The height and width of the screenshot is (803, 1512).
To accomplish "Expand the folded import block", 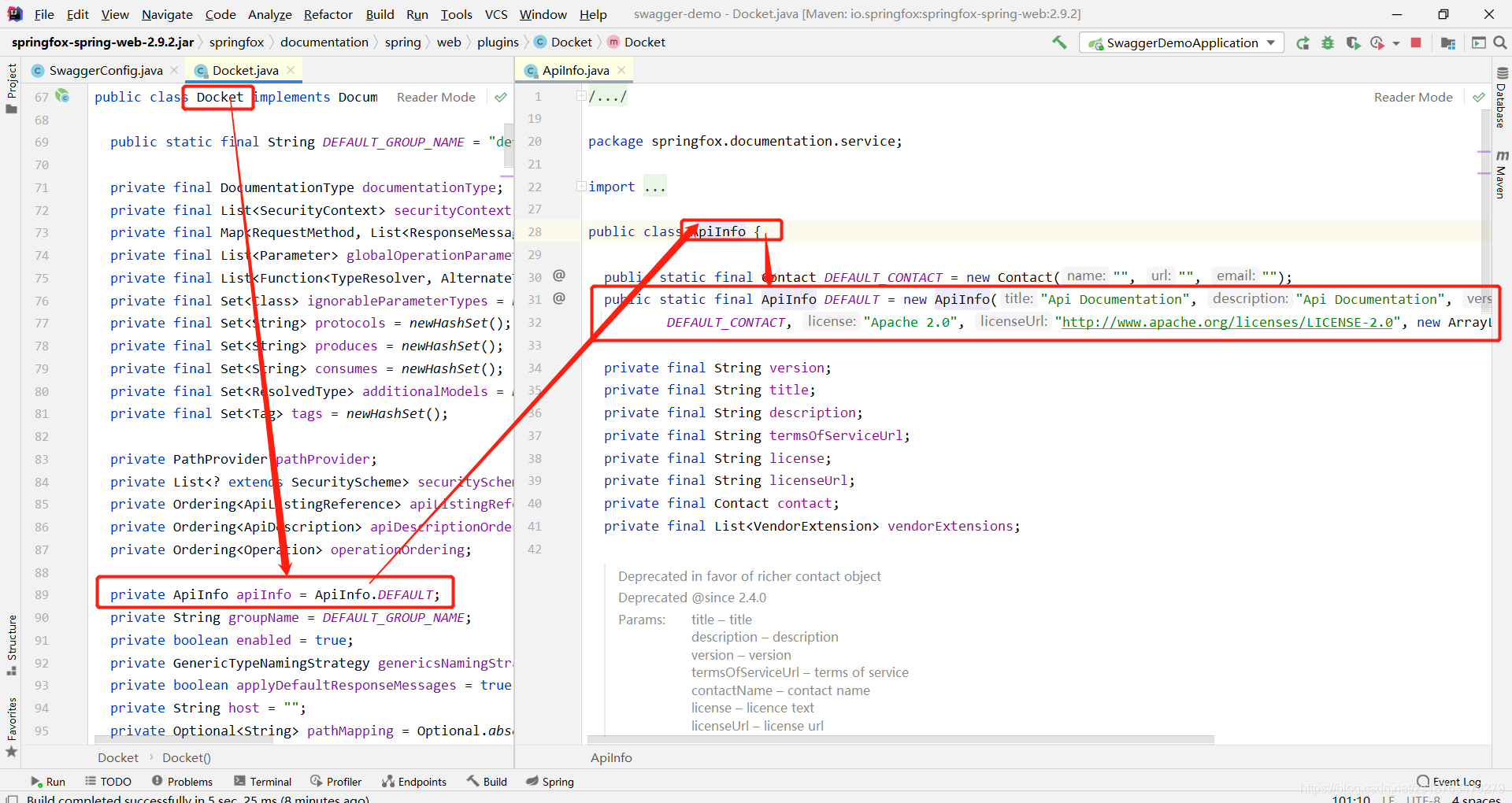I will (580, 187).
